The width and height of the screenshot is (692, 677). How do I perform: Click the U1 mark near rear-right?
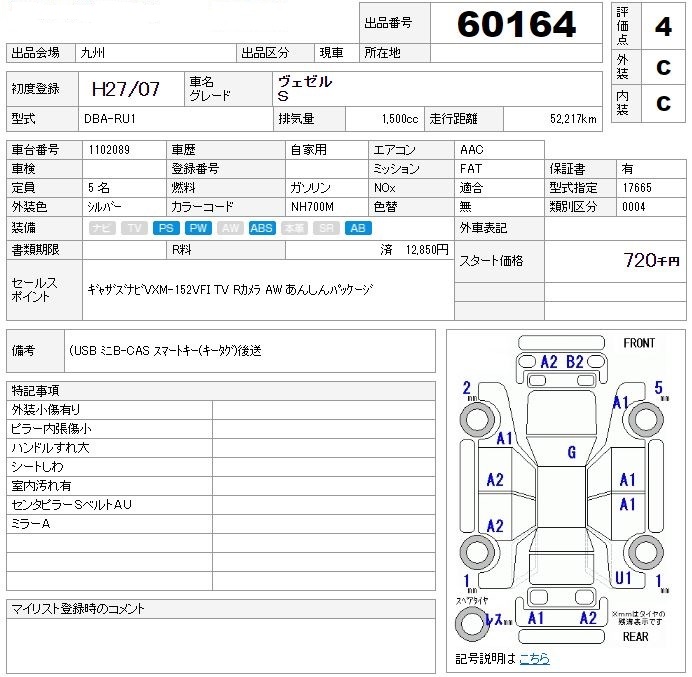pos(624,578)
